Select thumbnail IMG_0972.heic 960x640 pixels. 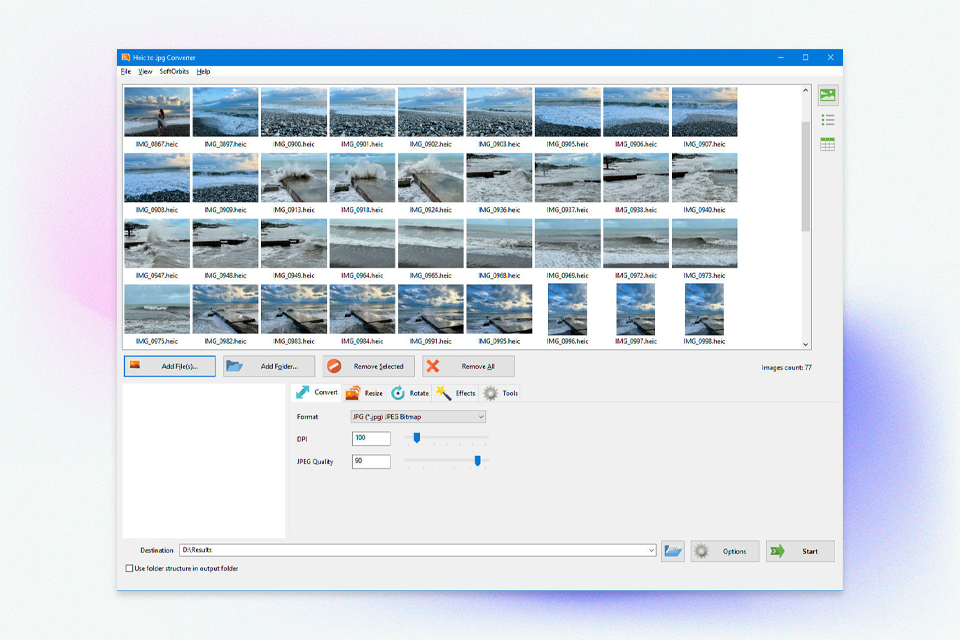coord(636,243)
